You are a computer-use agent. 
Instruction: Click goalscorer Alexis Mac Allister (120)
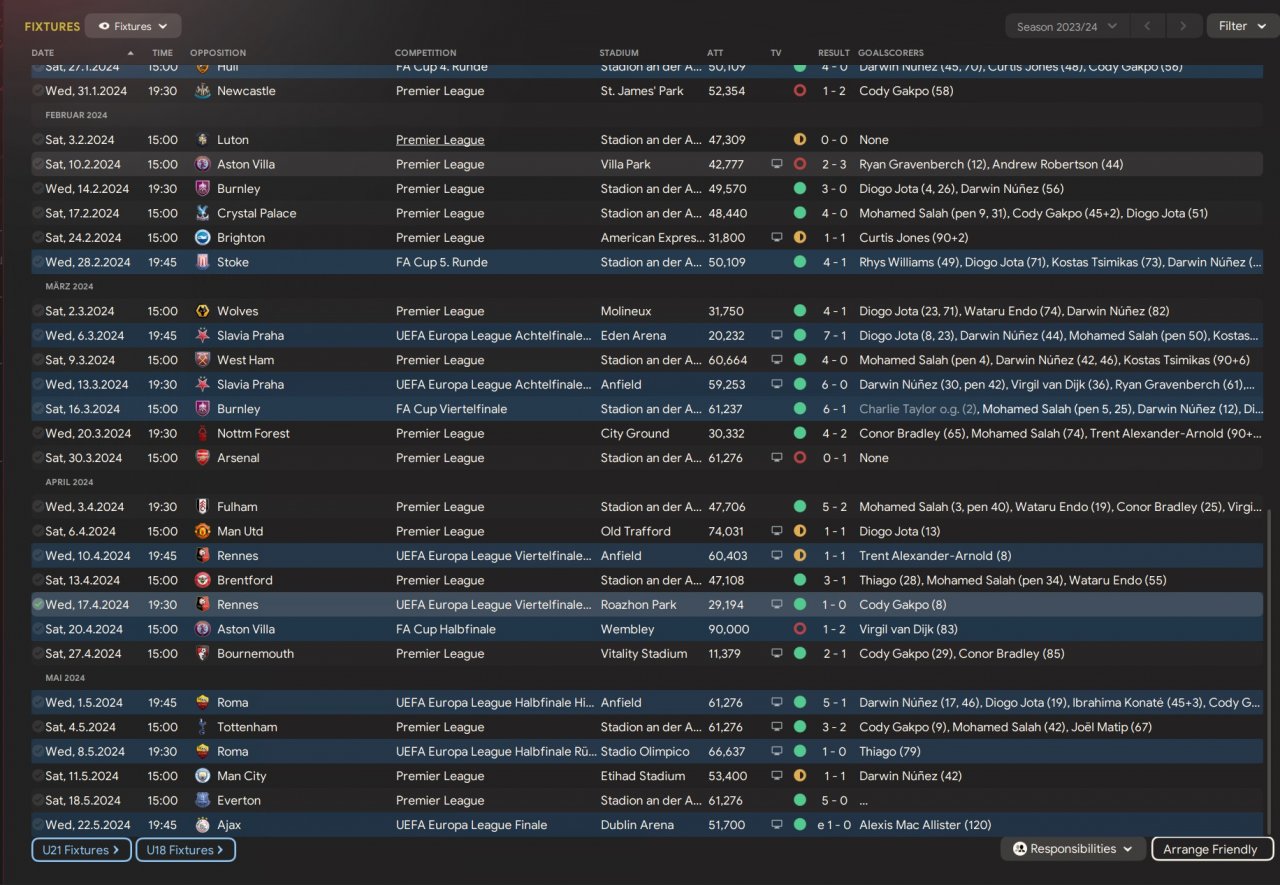coord(924,825)
